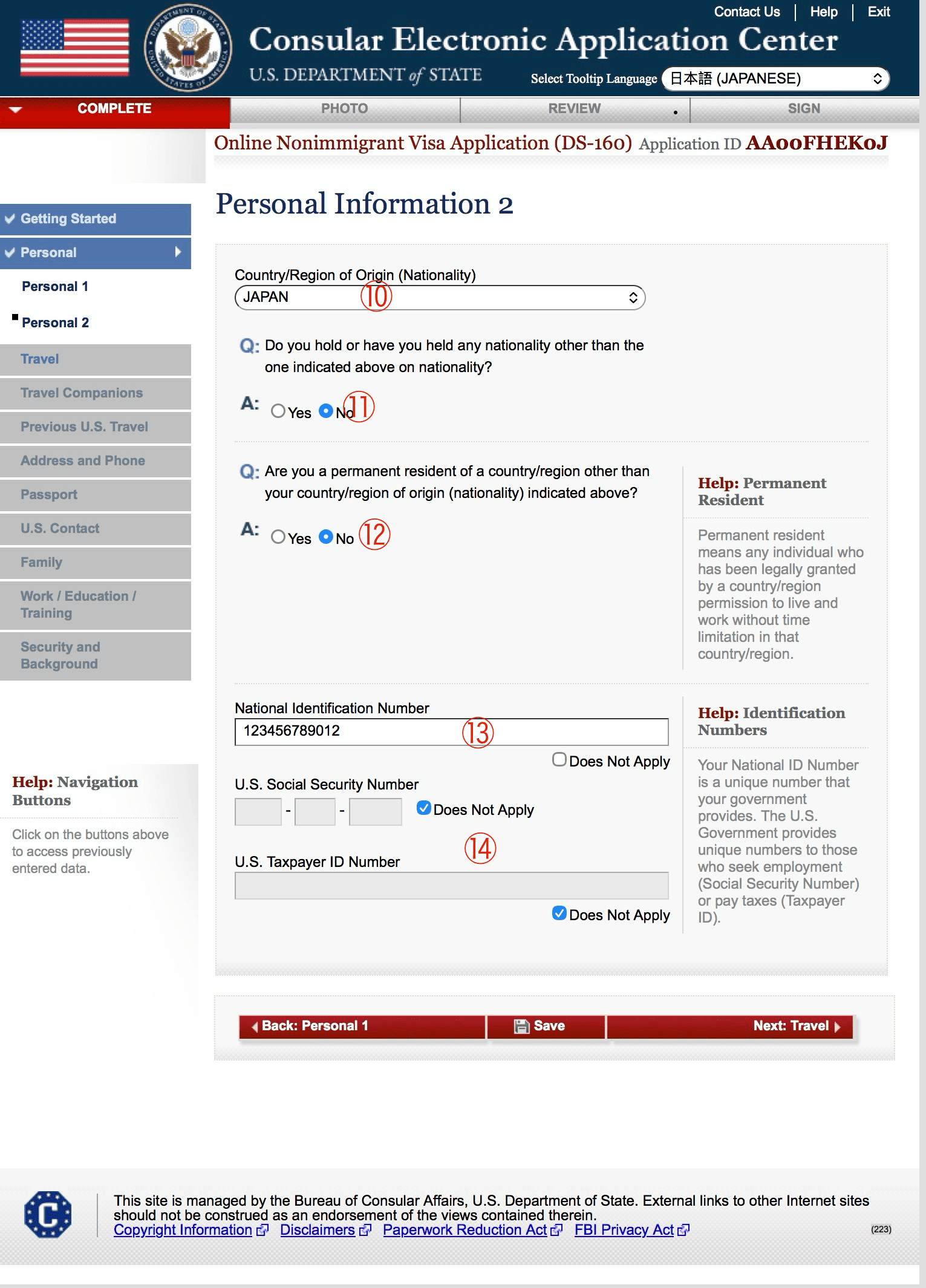The height and width of the screenshot is (1288, 926).
Task: Switch to the REVIEW tab
Action: [575, 110]
